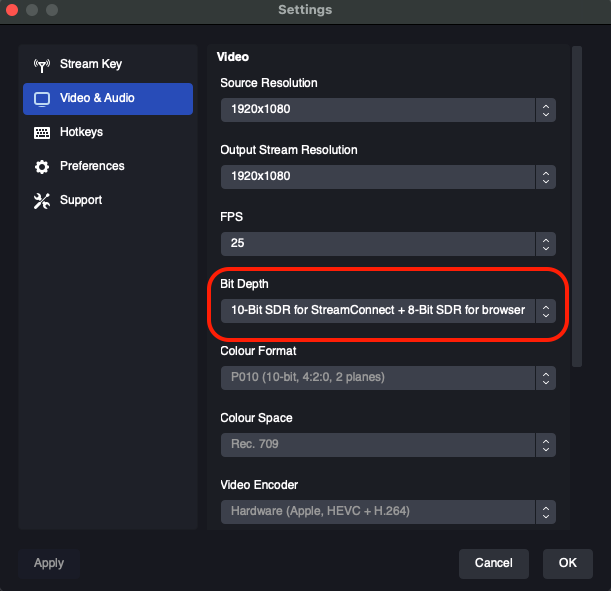This screenshot has height=591, width=611.
Task: Click the Video Encoder stepper arrows
Action: 546,512
